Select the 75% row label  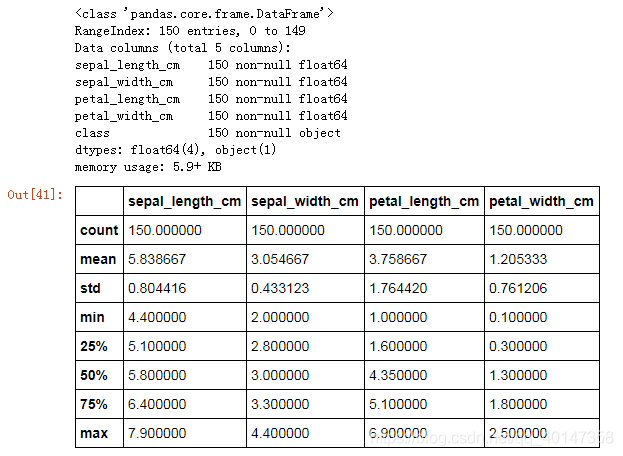tap(94, 404)
